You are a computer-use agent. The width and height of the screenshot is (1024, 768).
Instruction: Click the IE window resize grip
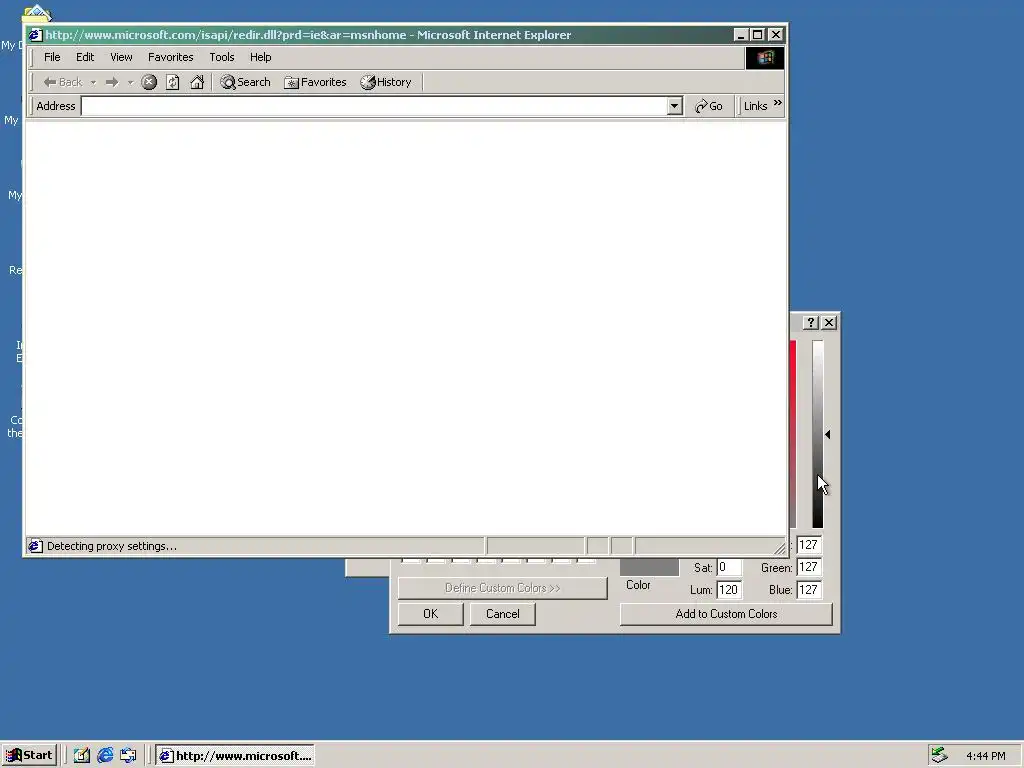point(780,549)
